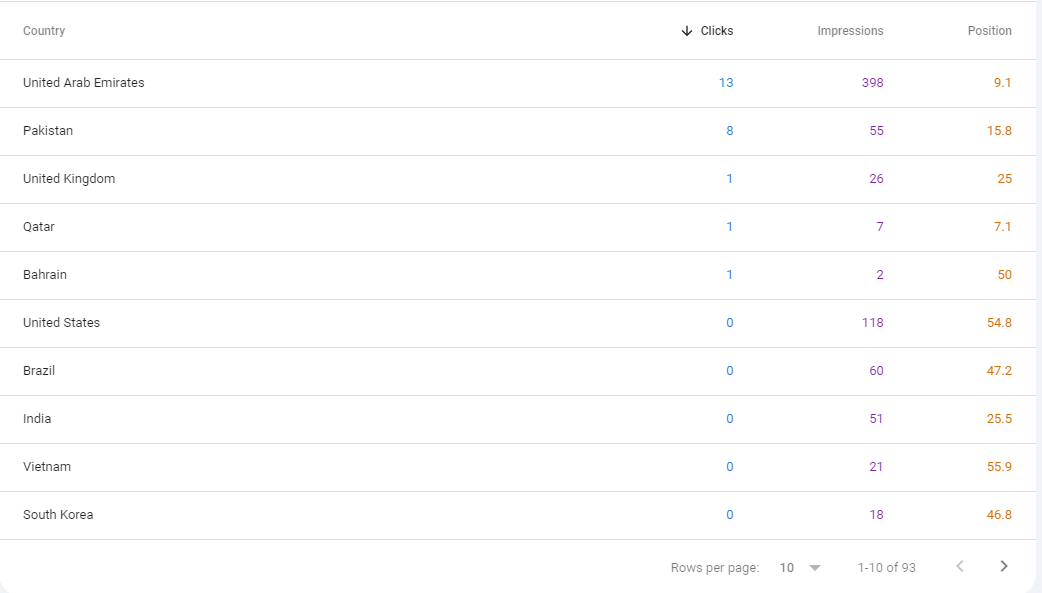Open the Brazil country row
Screen dimensions: 1042x593
click(39, 371)
